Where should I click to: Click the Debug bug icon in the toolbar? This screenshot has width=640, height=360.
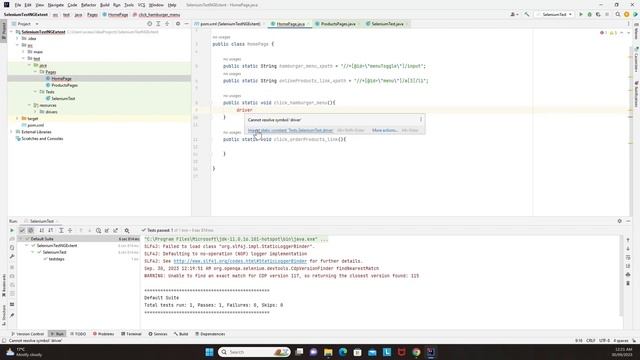[x=589, y=14]
